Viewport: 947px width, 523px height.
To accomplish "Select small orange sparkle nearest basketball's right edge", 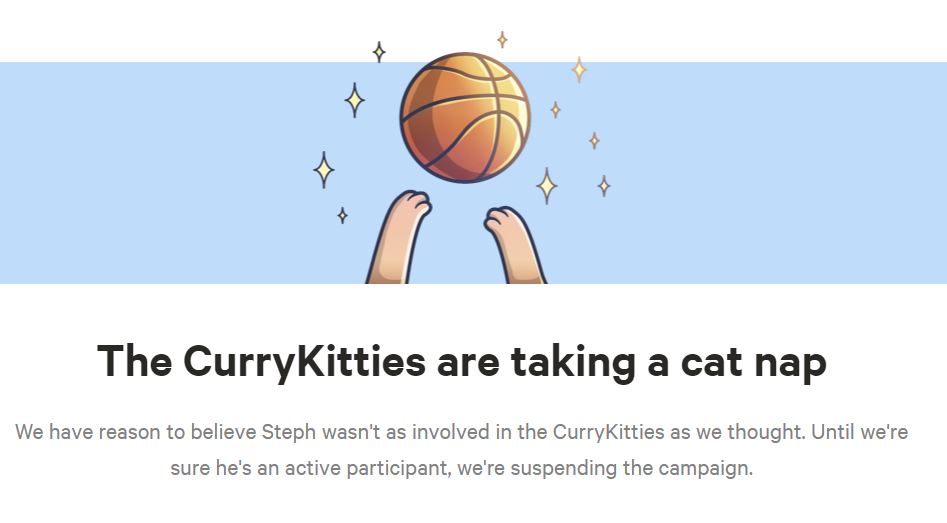I will (x=555, y=109).
